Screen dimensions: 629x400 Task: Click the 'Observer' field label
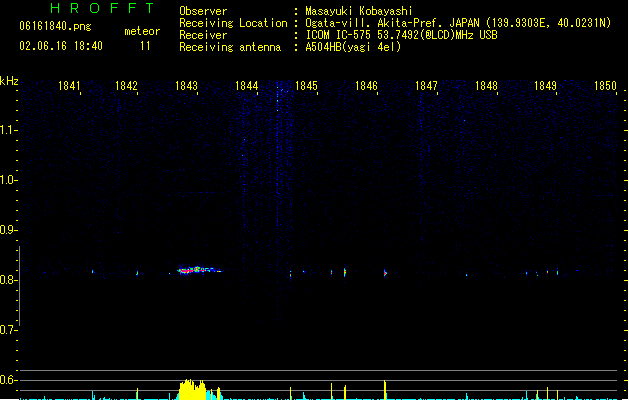203,11
